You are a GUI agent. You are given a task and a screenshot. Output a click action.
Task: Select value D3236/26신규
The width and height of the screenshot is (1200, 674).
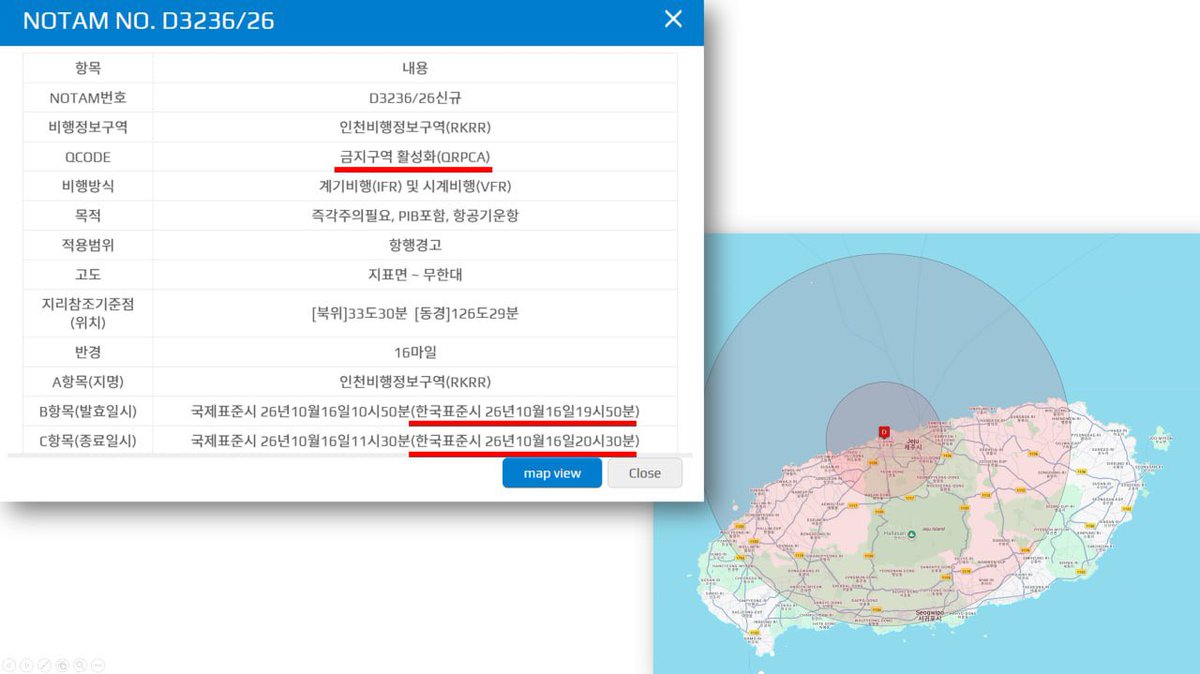[x=414, y=98]
